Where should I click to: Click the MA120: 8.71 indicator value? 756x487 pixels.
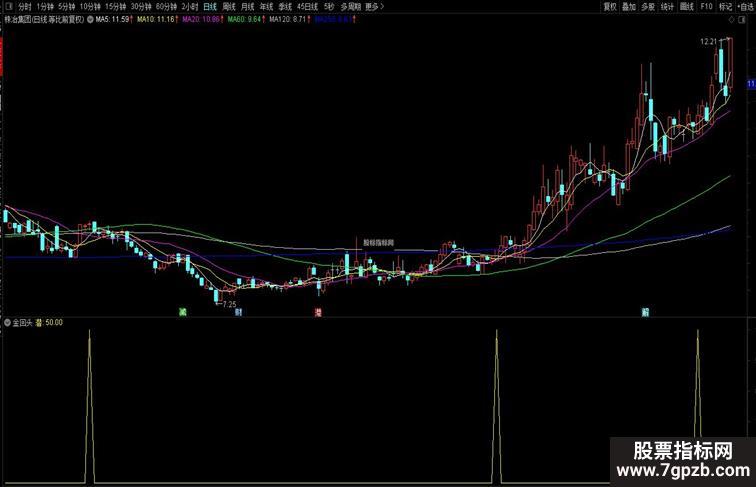289,20
